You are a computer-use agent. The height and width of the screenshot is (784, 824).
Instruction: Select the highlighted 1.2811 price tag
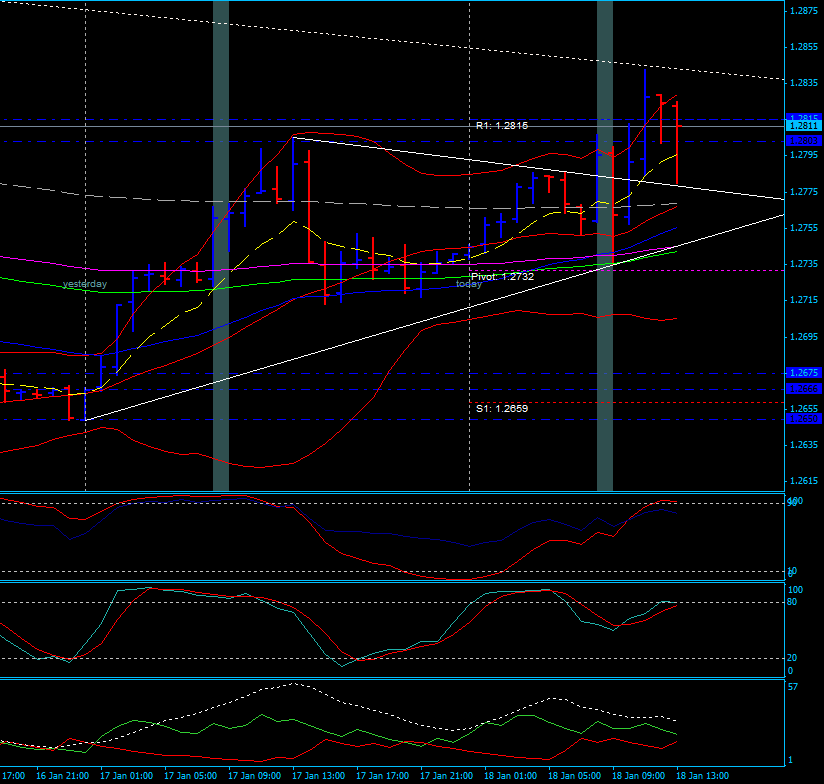803,126
